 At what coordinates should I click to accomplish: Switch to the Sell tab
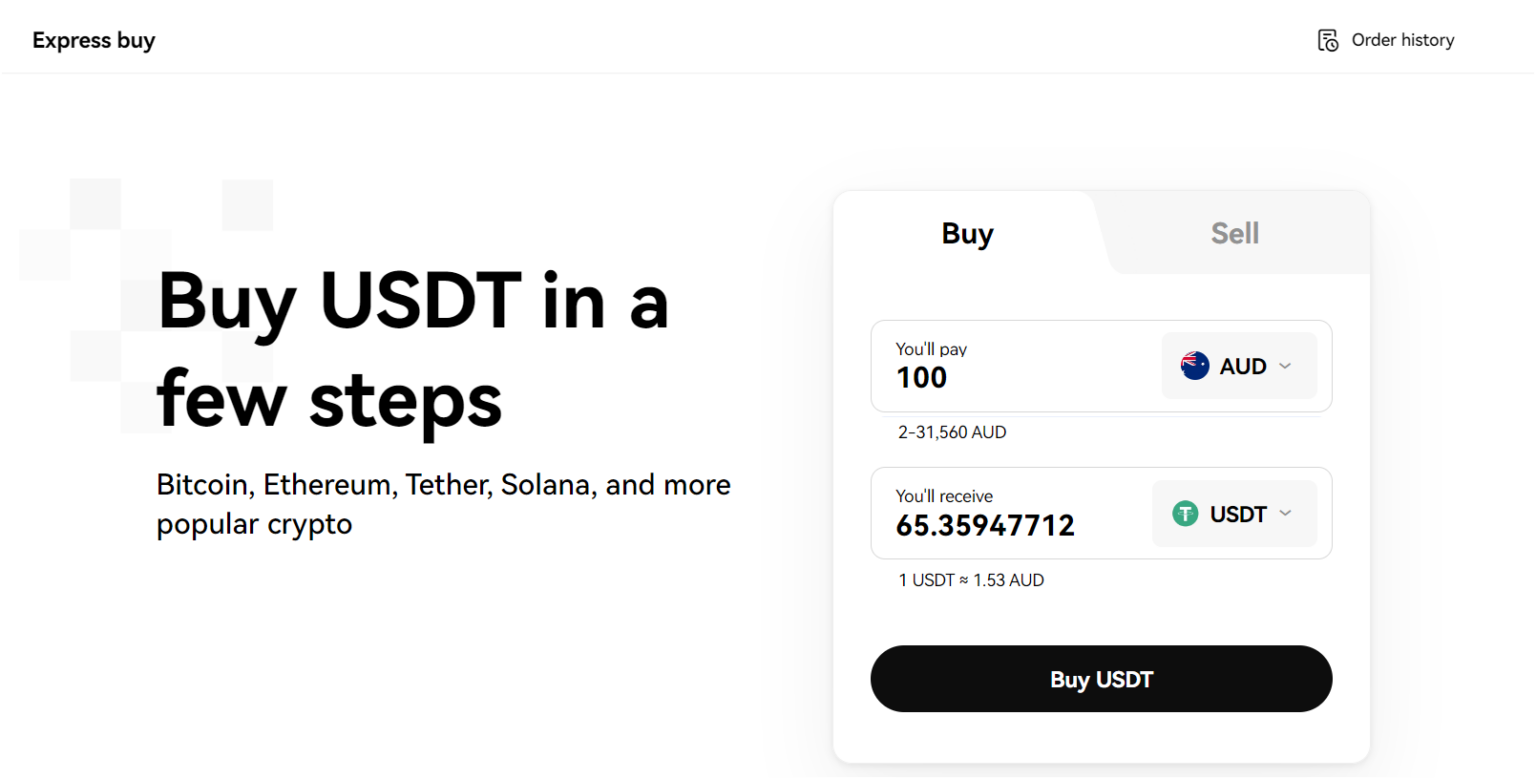tap(1235, 234)
